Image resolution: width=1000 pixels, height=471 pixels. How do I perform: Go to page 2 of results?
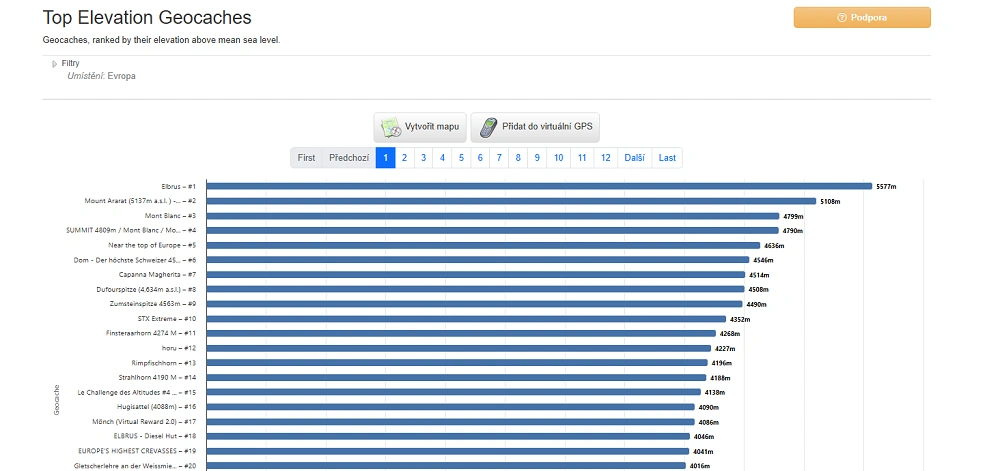(404, 158)
